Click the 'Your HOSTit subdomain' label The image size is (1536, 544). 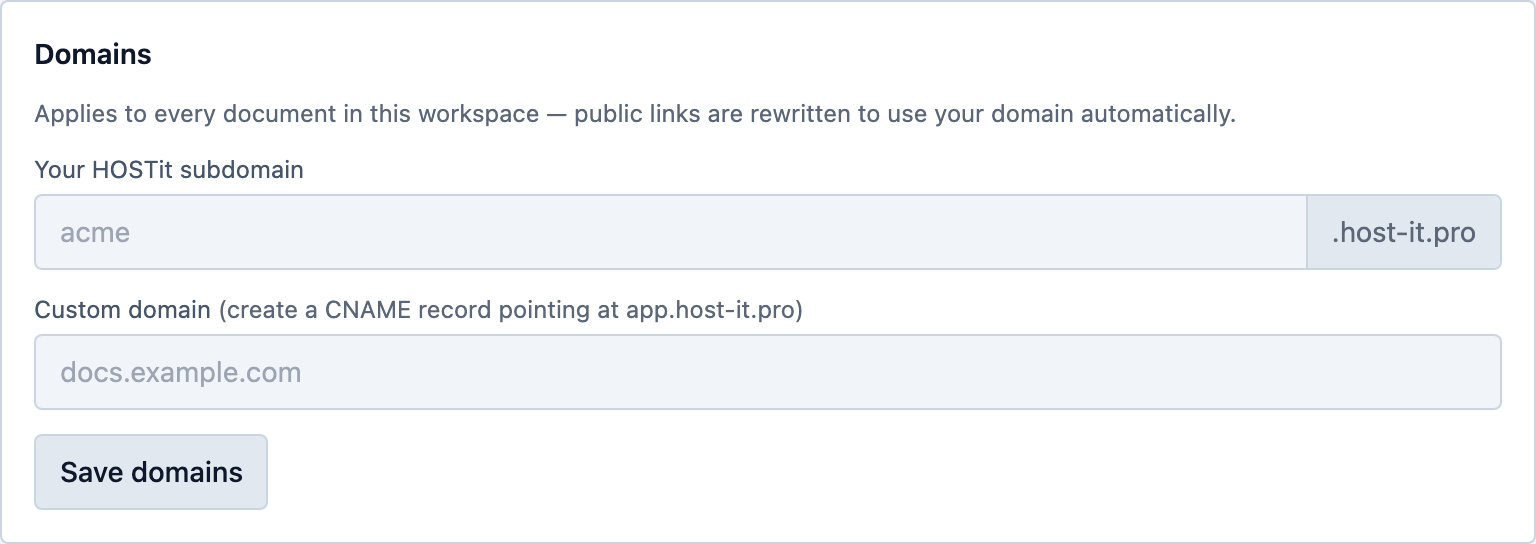(169, 170)
